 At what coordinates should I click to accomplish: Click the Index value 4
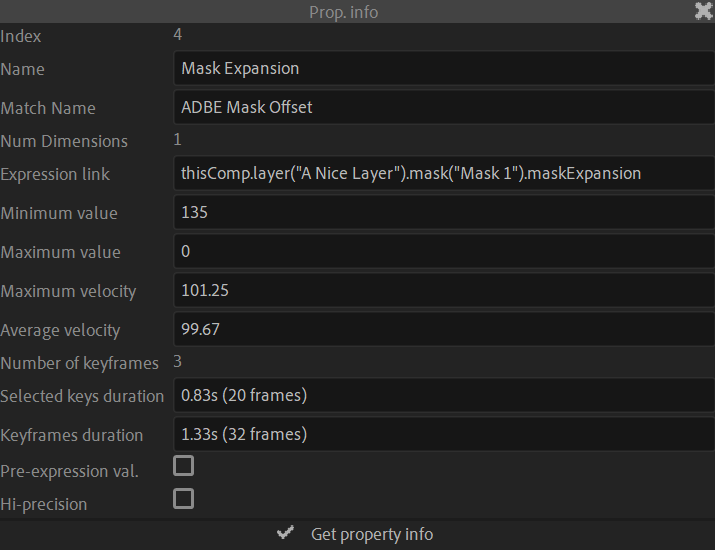[178, 35]
